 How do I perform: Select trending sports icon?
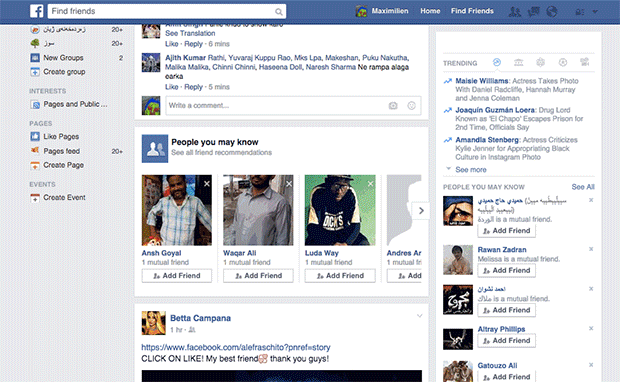(563, 62)
